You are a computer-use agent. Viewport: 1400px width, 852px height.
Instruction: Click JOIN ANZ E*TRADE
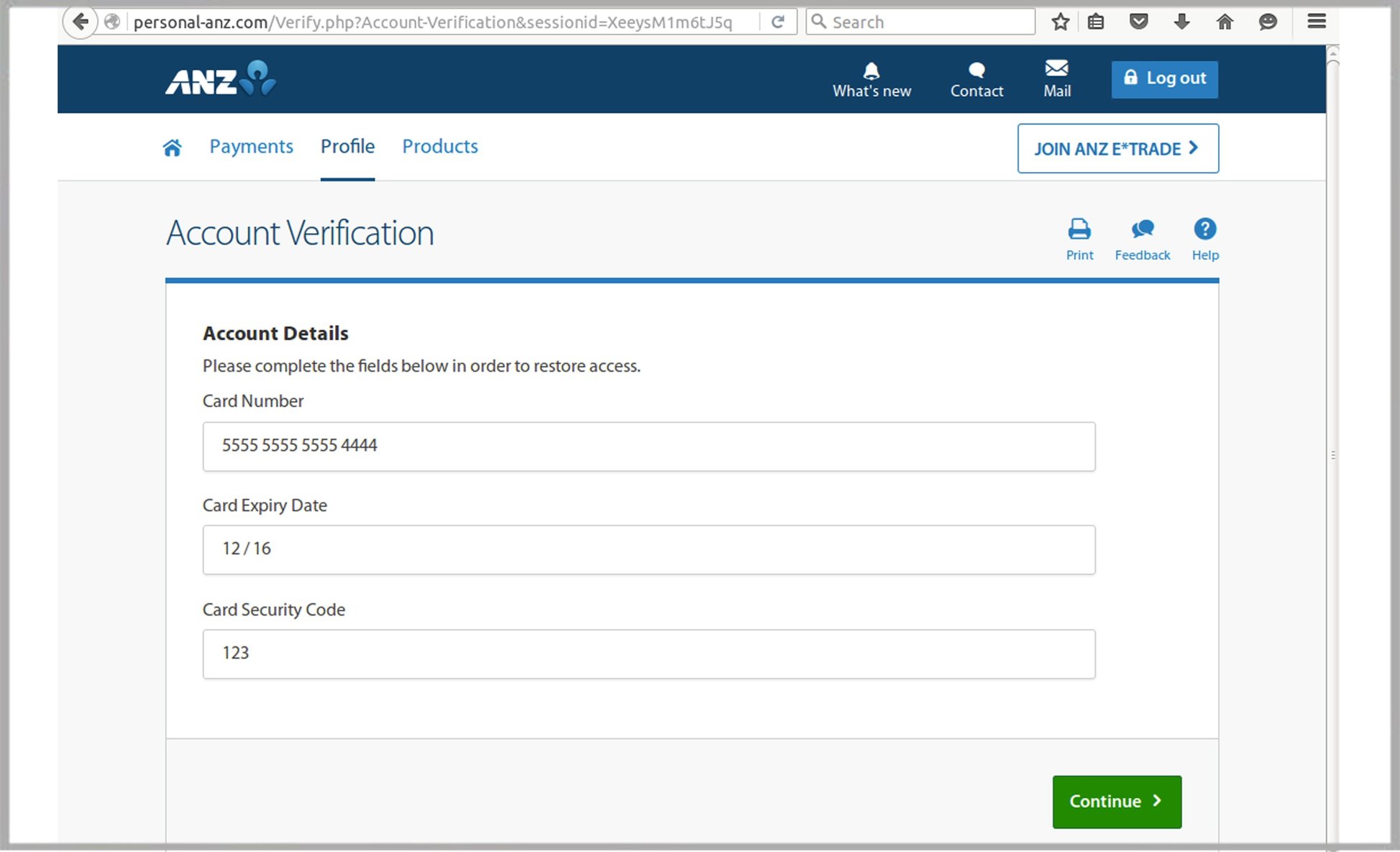1117,149
